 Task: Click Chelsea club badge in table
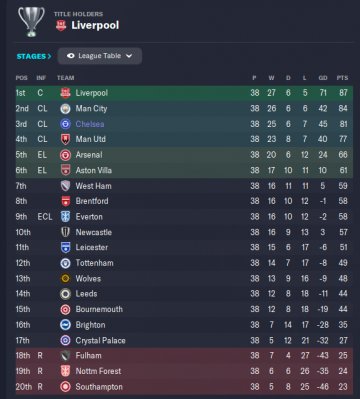coord(65,124)
